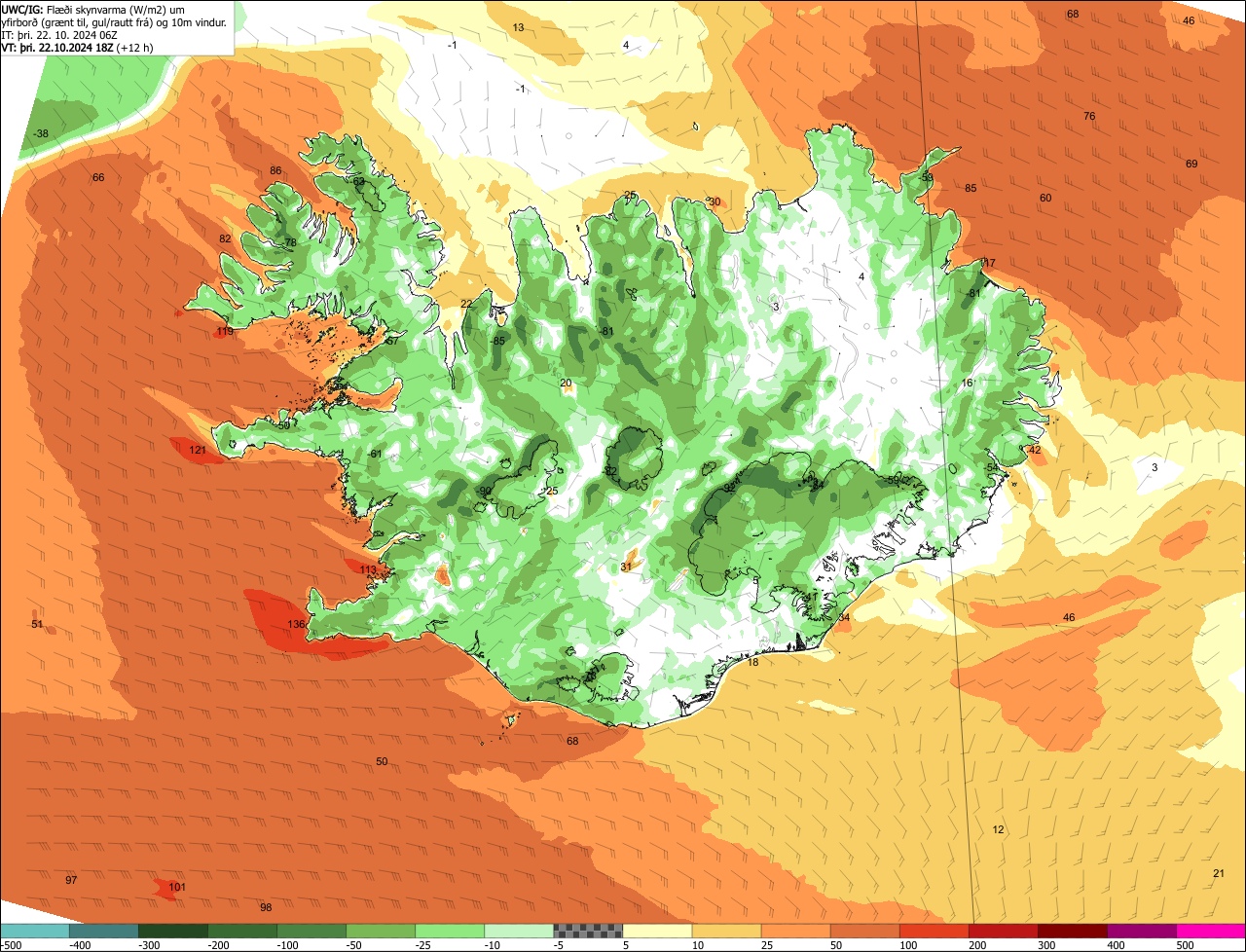This screenshot has width=1246, height=952.
Task: Click the map value 34 off the southeast coast
Action: [844, 617]
